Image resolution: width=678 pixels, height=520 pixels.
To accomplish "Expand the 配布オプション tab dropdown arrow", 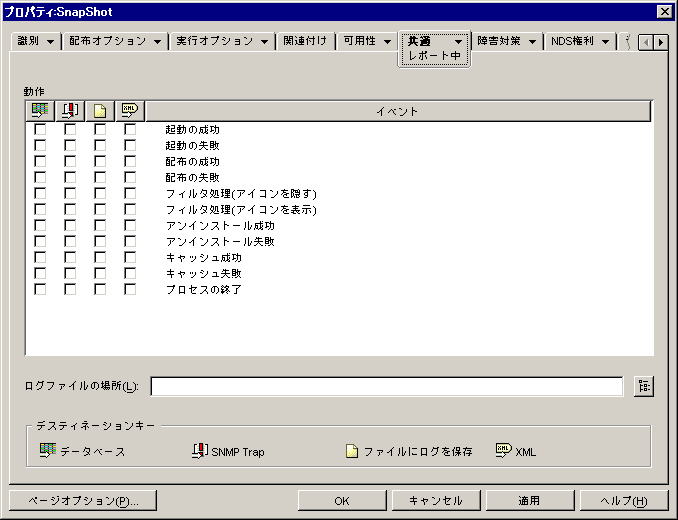I will [x=157, y=42].
